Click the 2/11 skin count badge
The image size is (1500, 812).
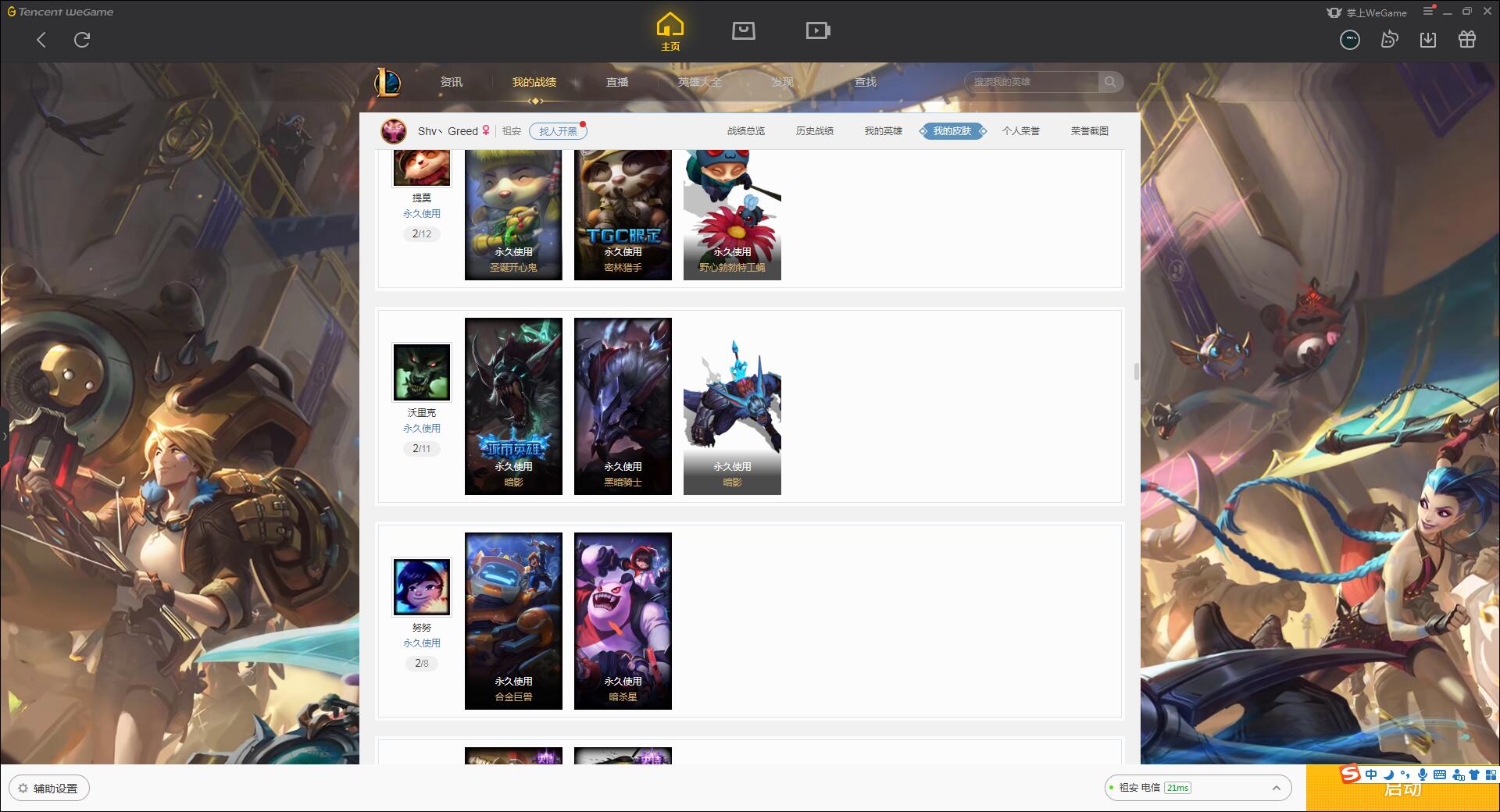(422, 448)
